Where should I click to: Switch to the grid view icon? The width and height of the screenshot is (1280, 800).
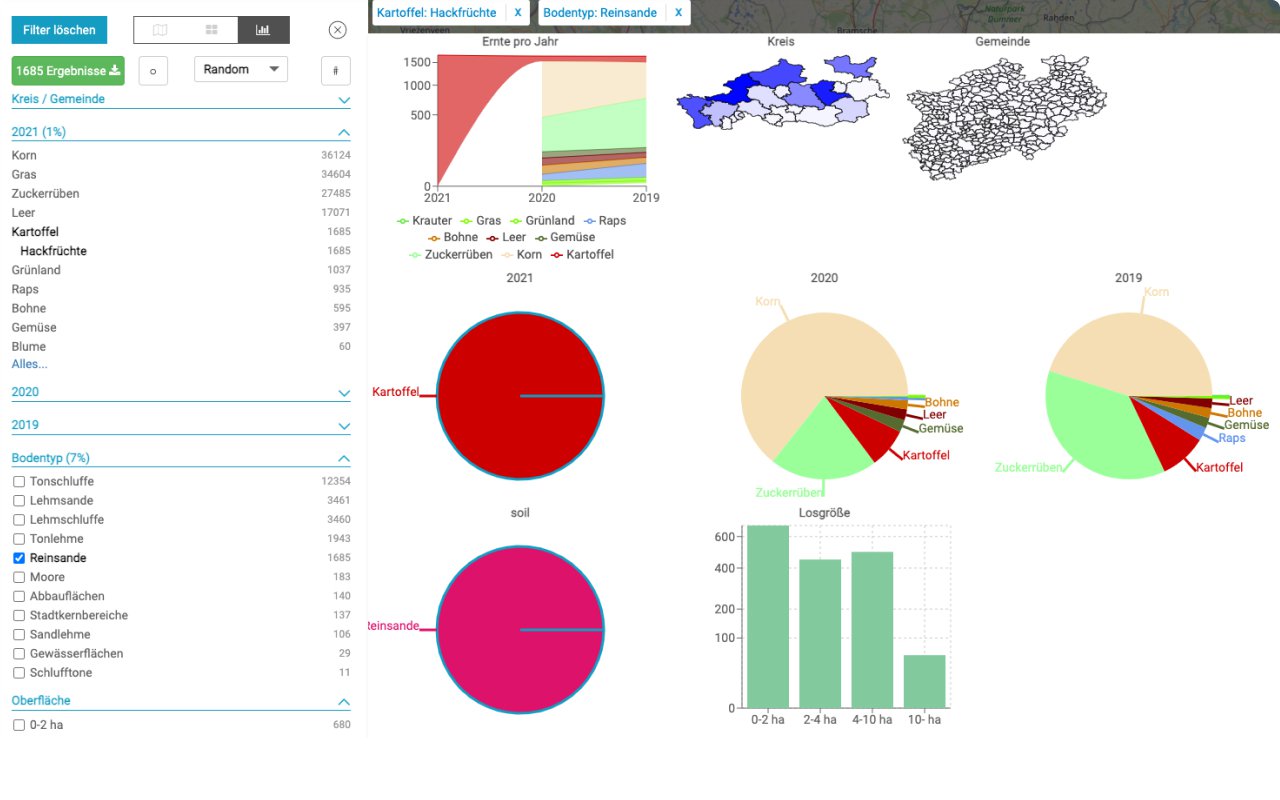pos(212,30)
